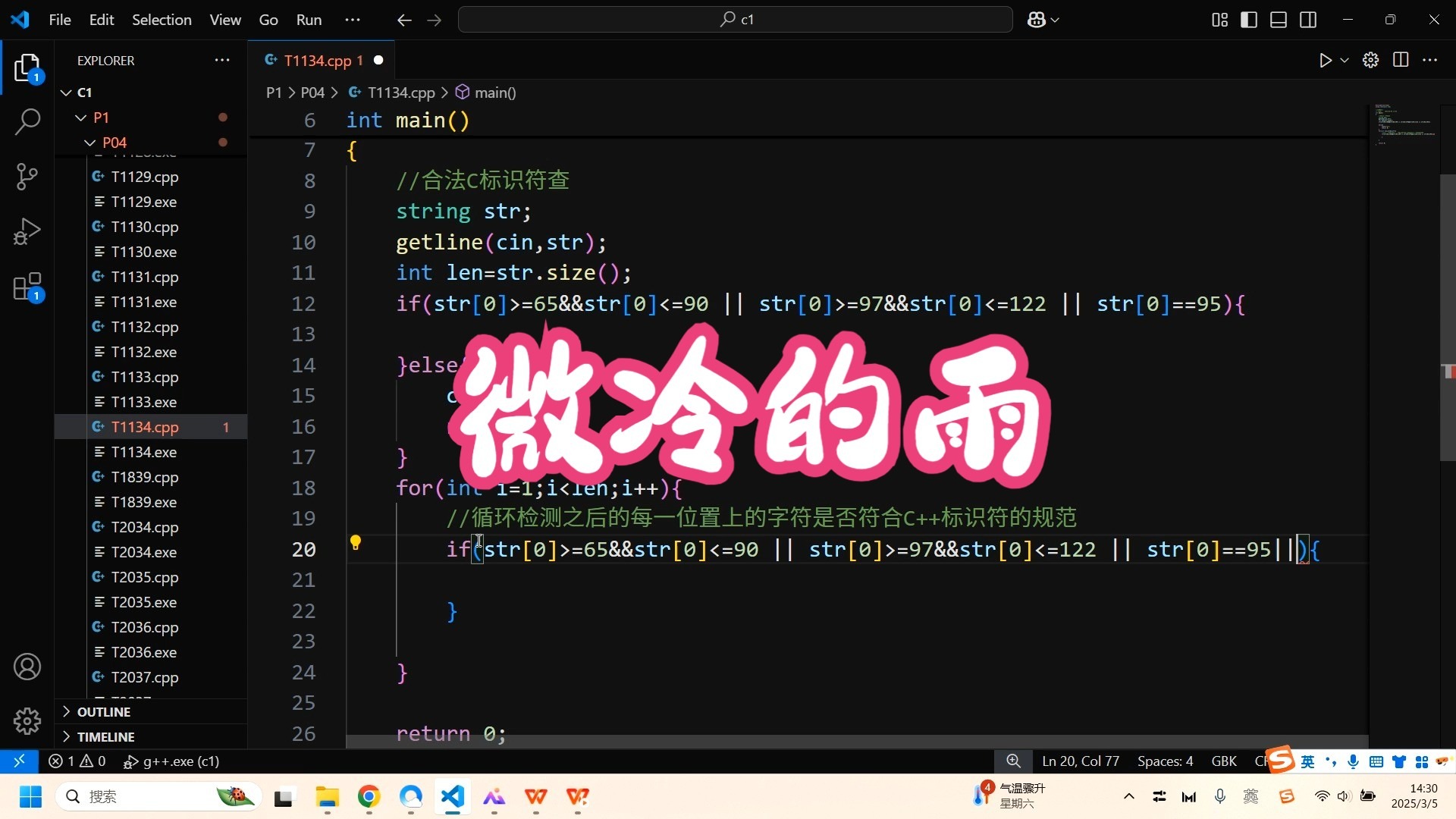Open the Run and Debug icon
This screenshot has width=1456, height=819.
point(27,231)
